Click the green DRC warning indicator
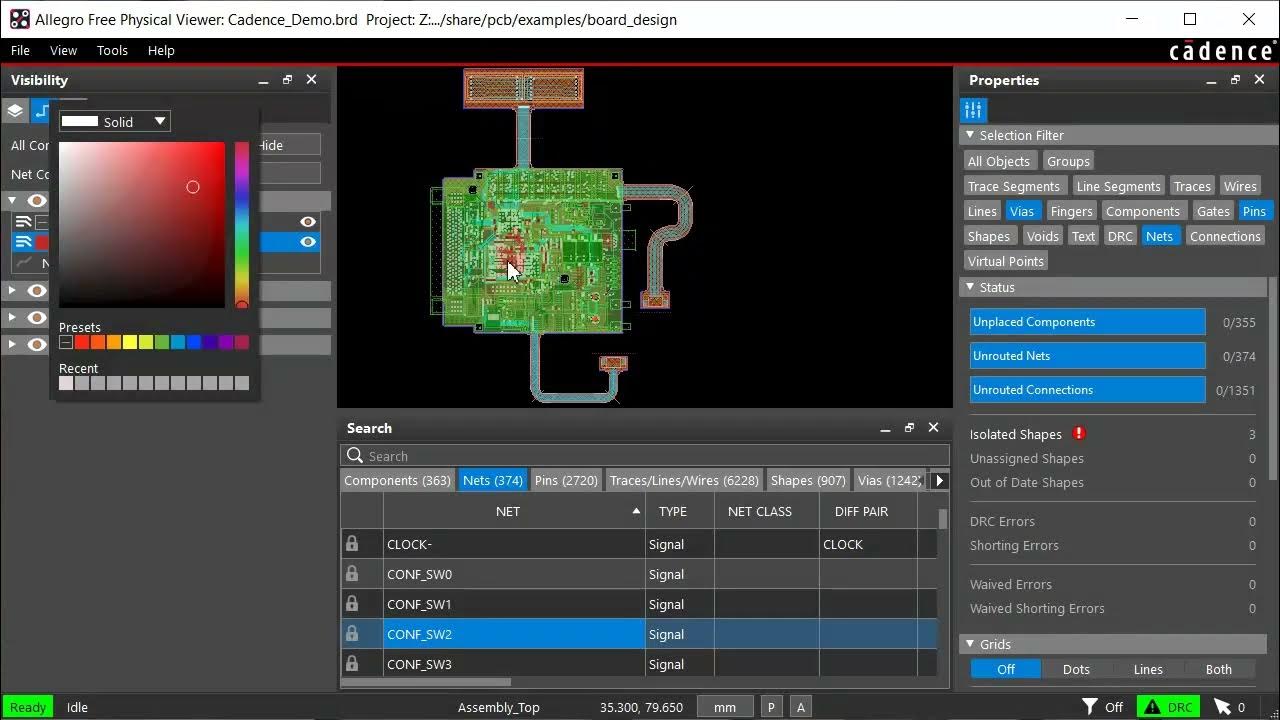Viewport: 1280px width, 720px height. coord(1169,707)
